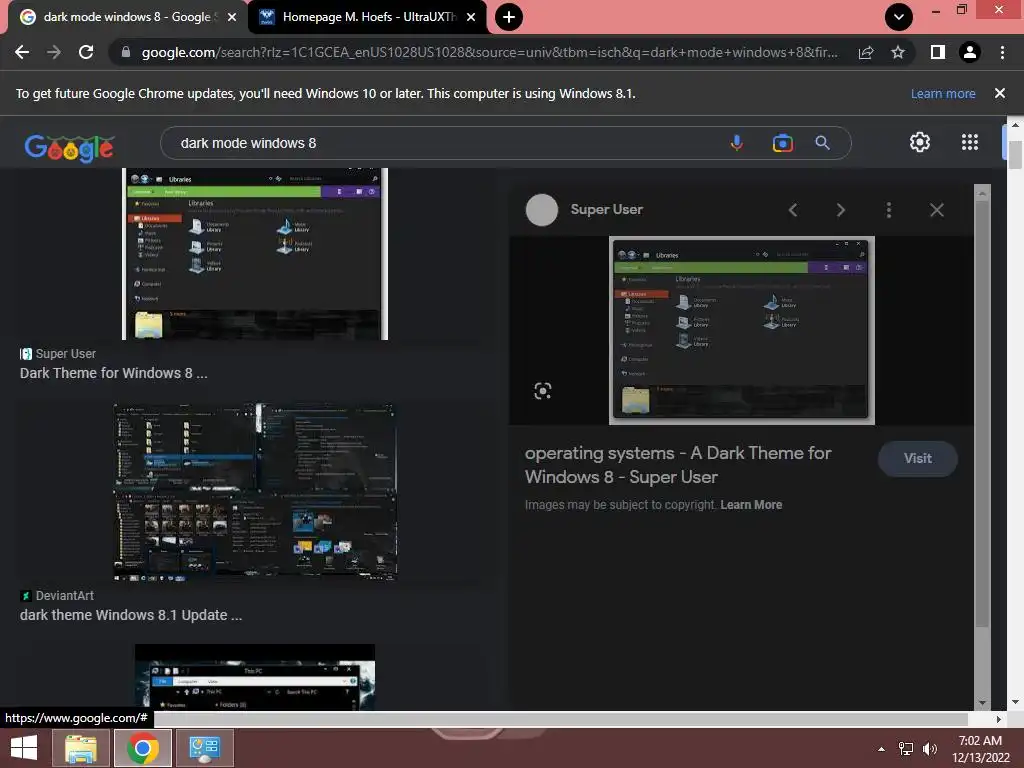Viewport: 1024px width, 768px height.
Task: Click the preview panel scrollbar
Action: tap(982, 415)
